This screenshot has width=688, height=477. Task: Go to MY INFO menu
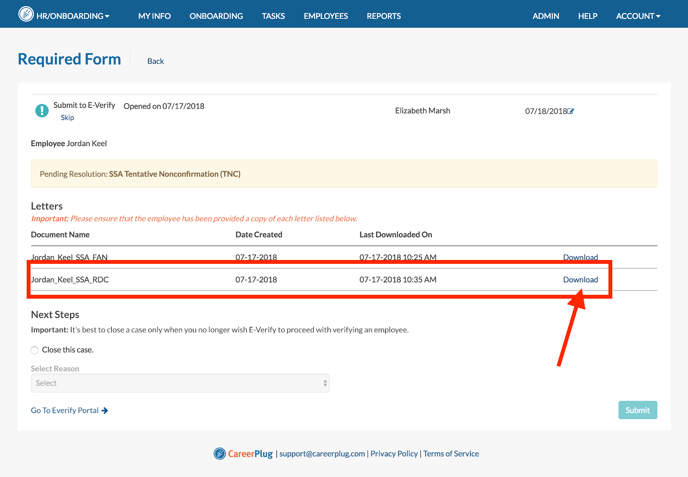pos(154,16)
